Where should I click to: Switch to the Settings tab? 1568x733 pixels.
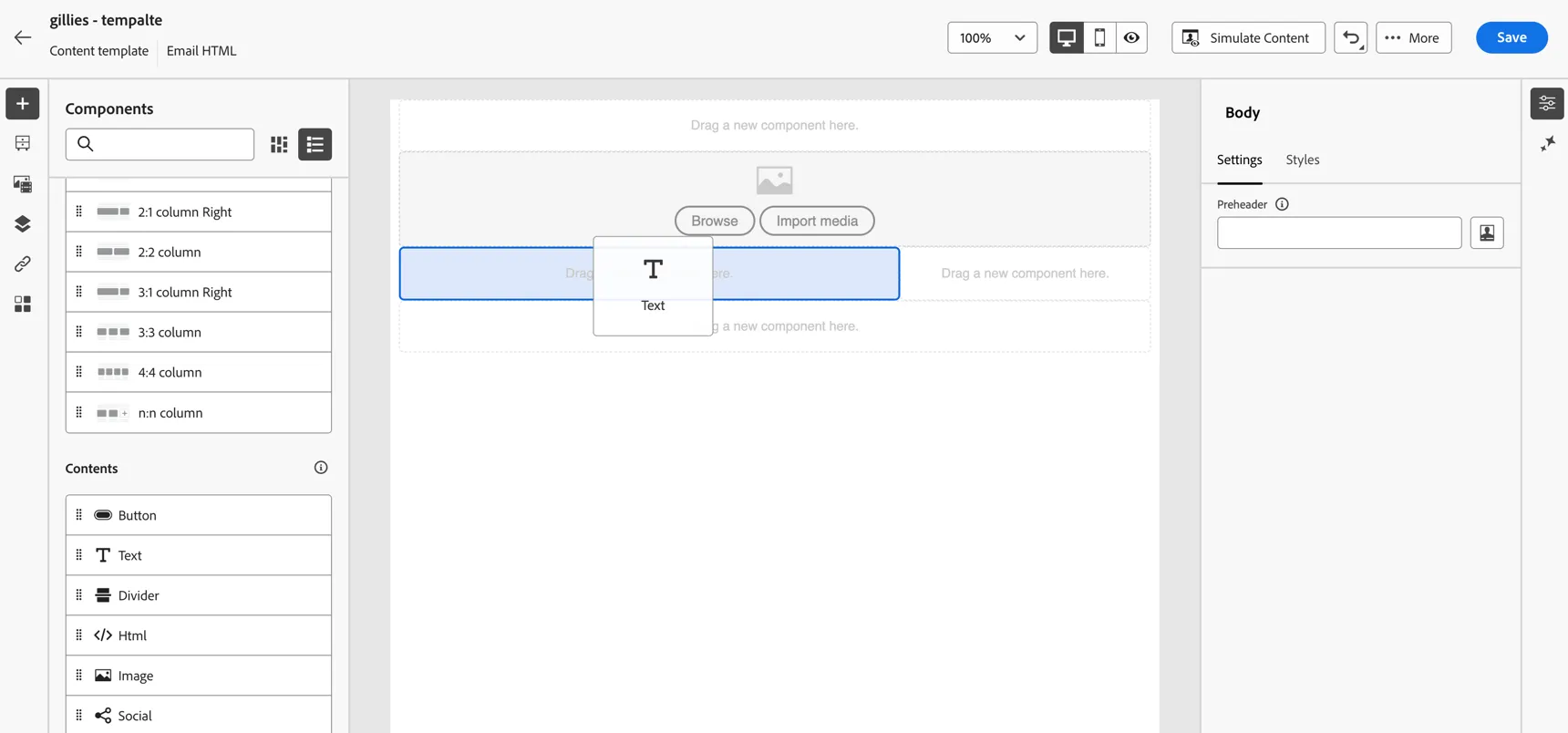tap(1240, 160)
